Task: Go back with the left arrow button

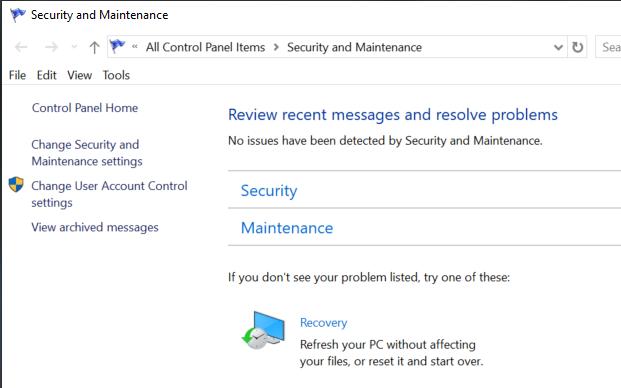Action: point(21,48)
